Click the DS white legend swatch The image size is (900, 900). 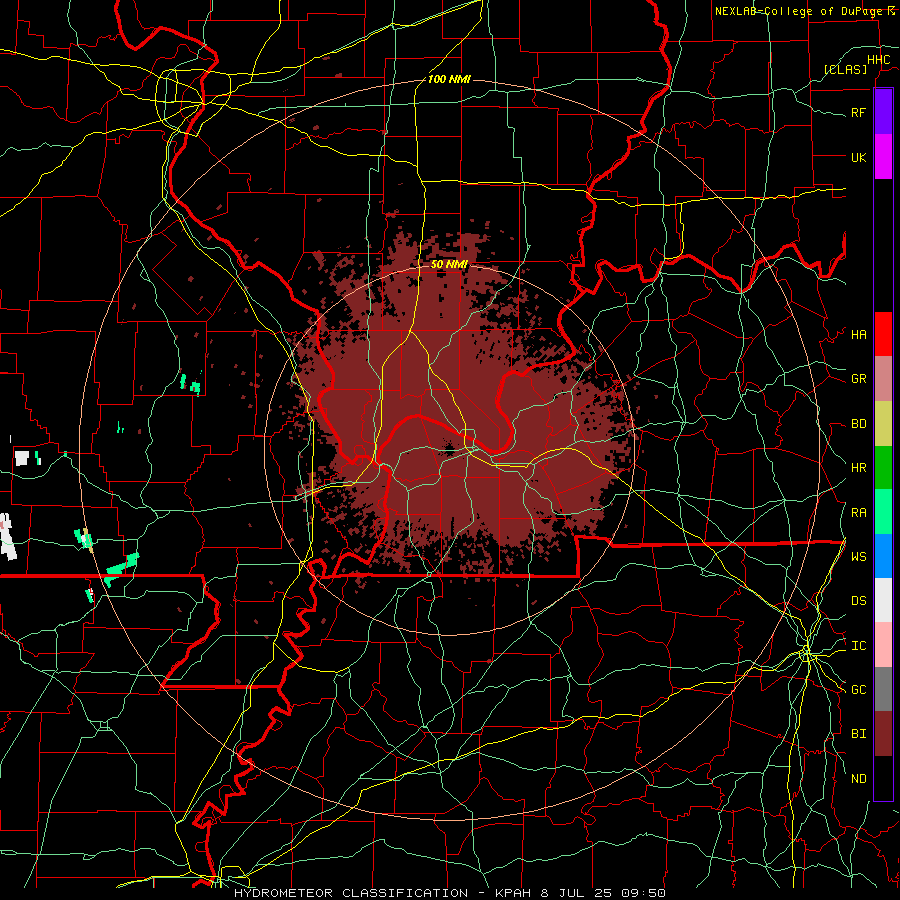tap(883, 600)
